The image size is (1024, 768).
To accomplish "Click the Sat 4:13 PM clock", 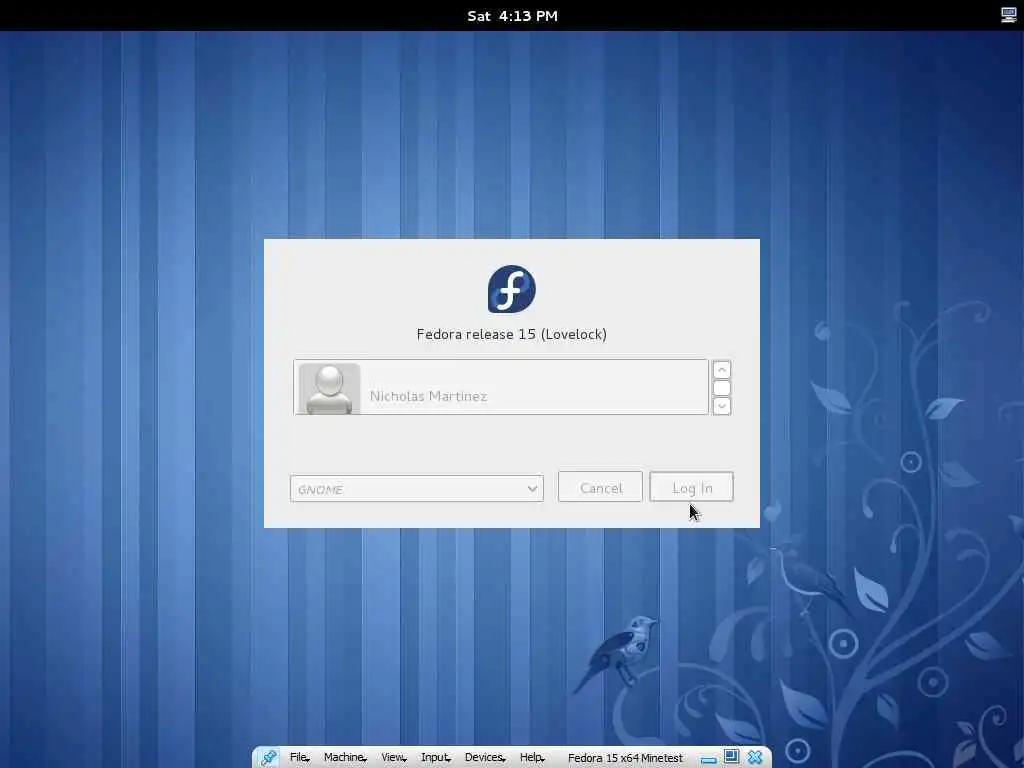I will tap(512, 16).
